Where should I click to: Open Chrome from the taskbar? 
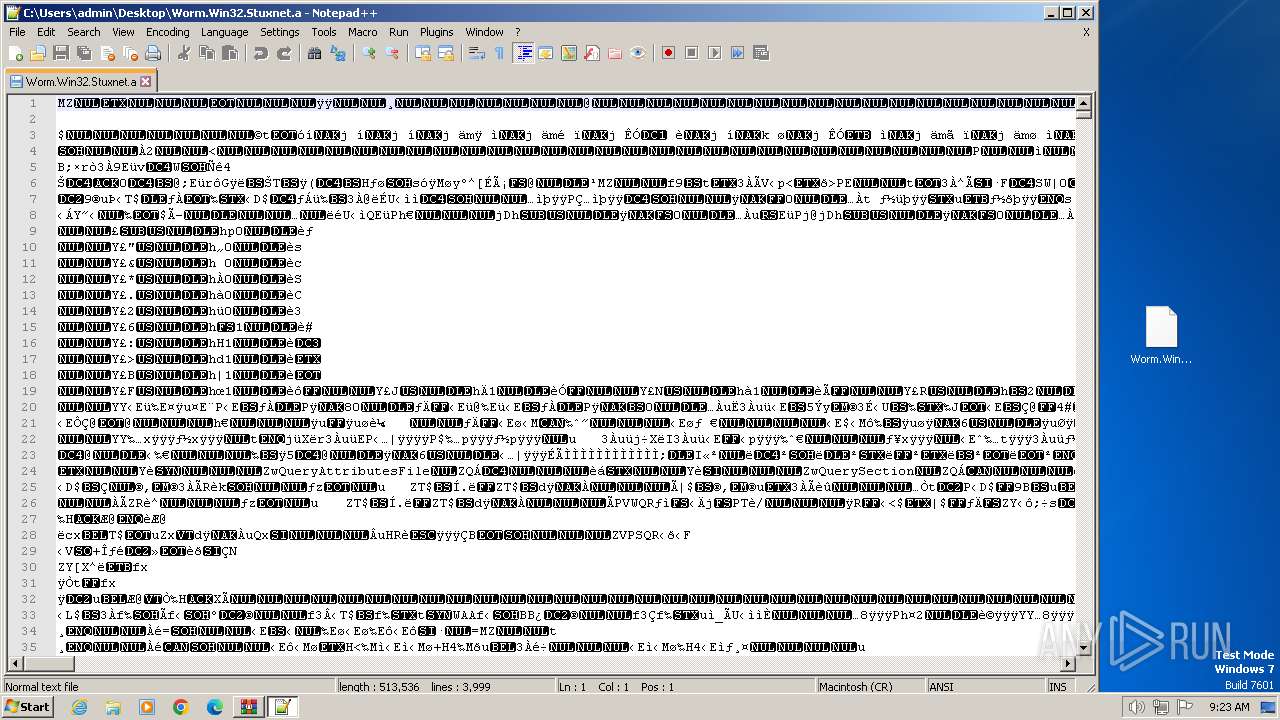click(x=180, y=707)
